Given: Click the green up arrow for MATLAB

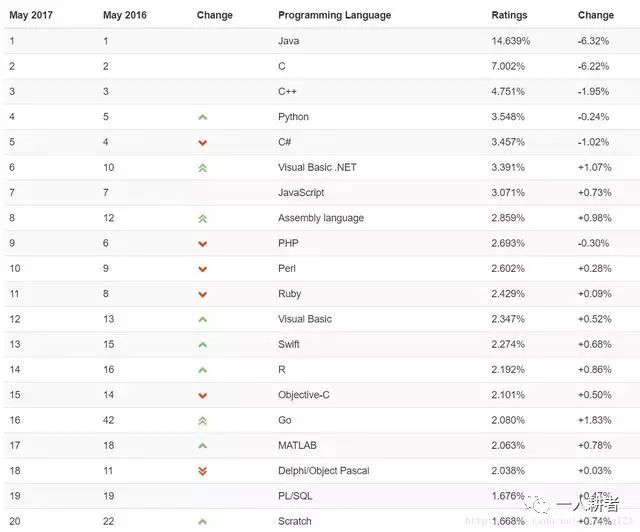Looking at the screenshot, I should coord(202,446).
